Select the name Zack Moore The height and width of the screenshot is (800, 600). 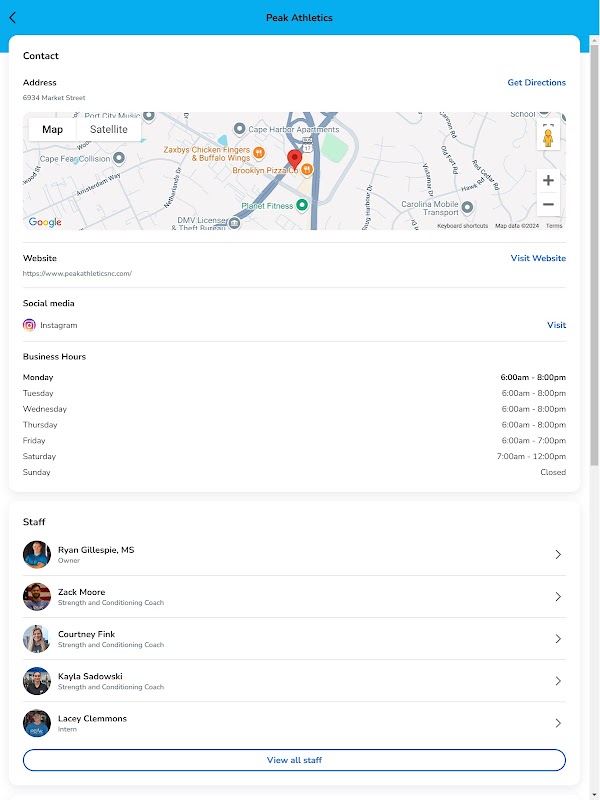pyautogui.click(x=81, y=592)
